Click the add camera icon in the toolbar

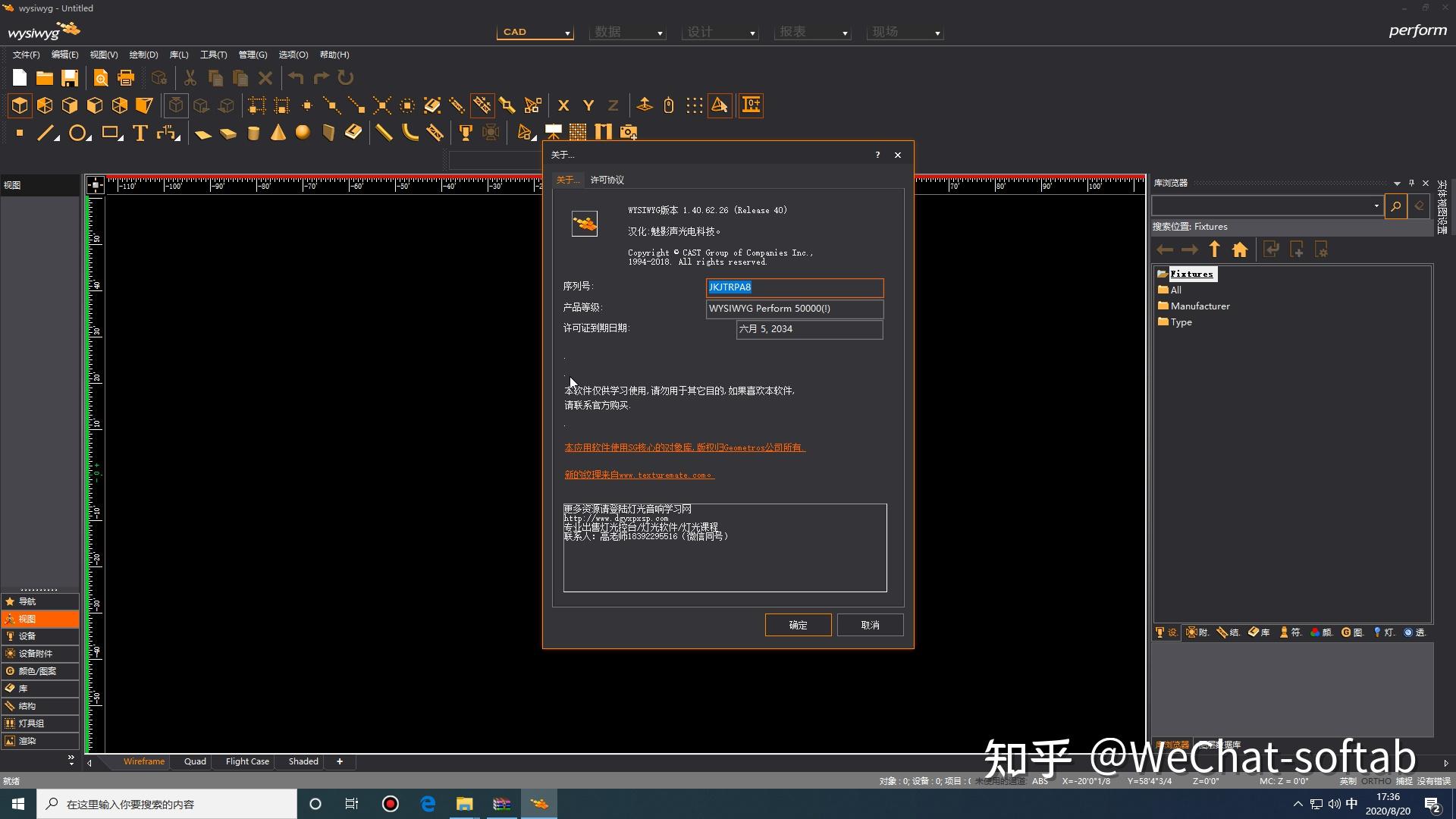point(628,131)
